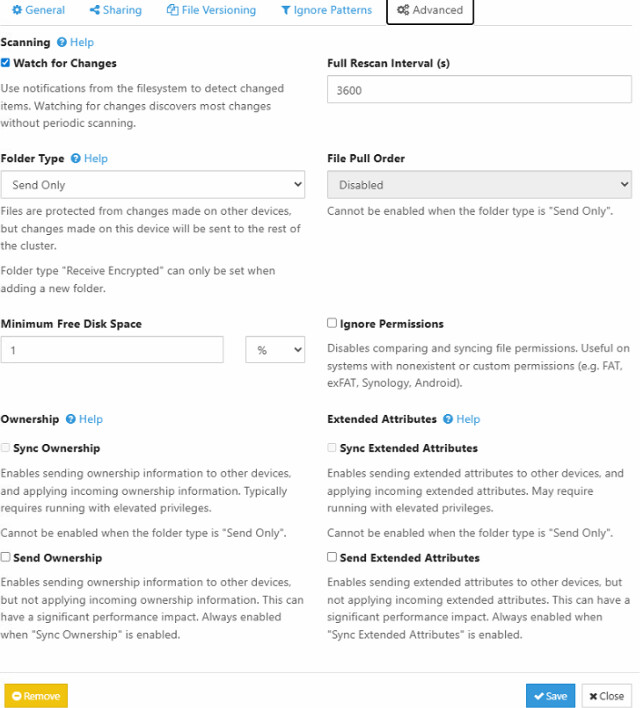Click the General tab's gear icon

tap(18, 10)
